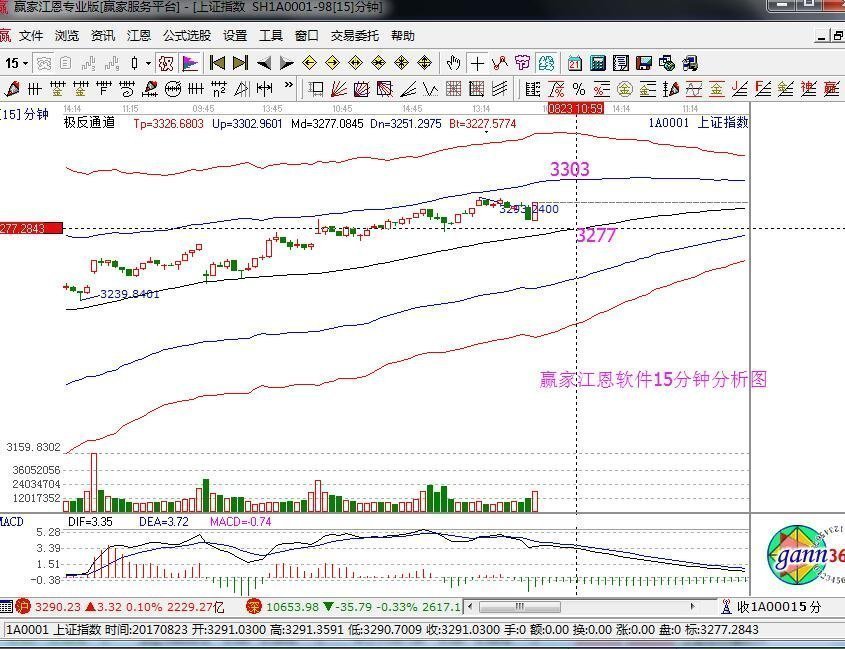Open the 设置 menu

coord(235,36)
